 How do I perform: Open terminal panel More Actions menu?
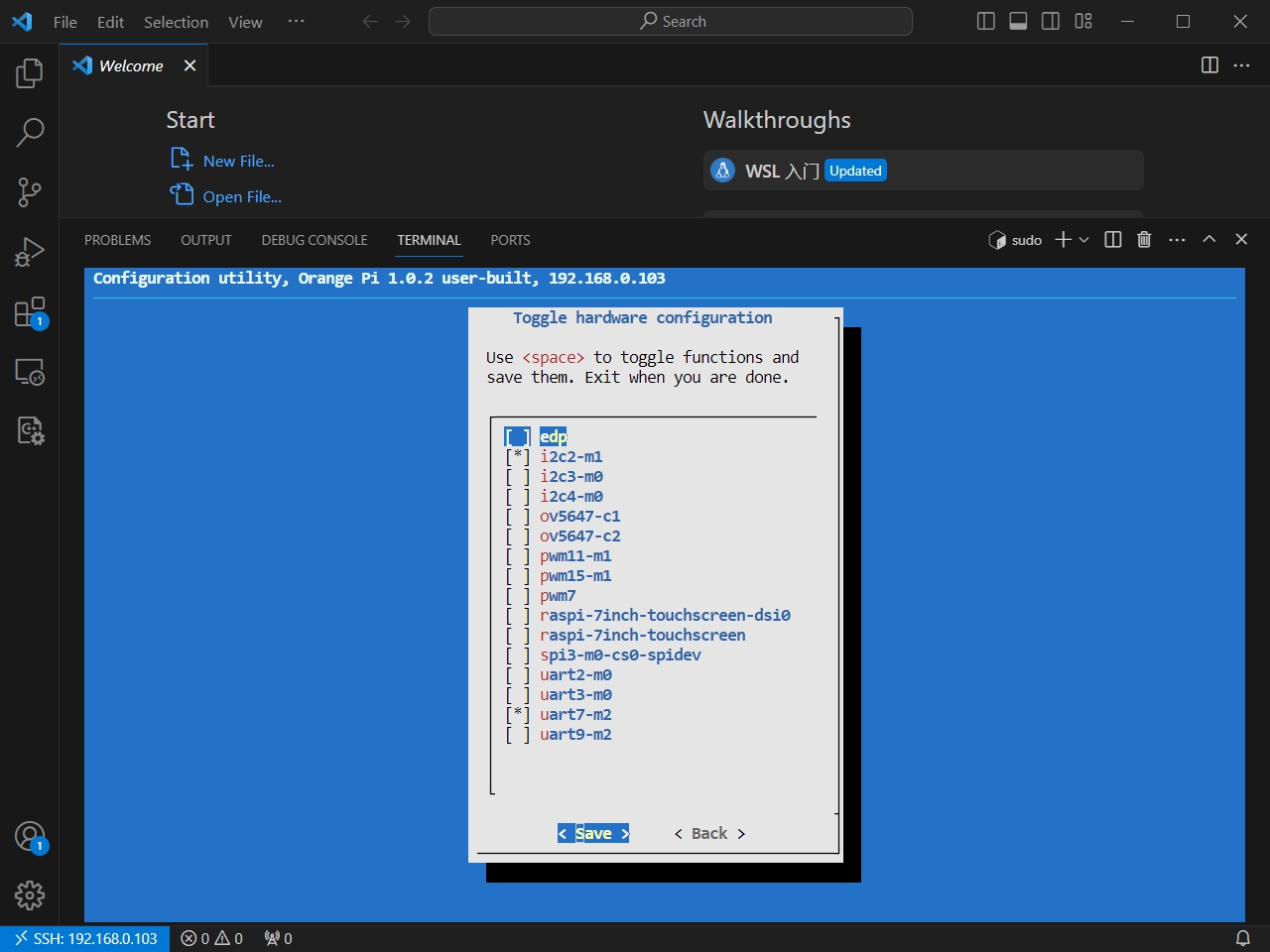pyautogui.click(x=1177, y=239)
